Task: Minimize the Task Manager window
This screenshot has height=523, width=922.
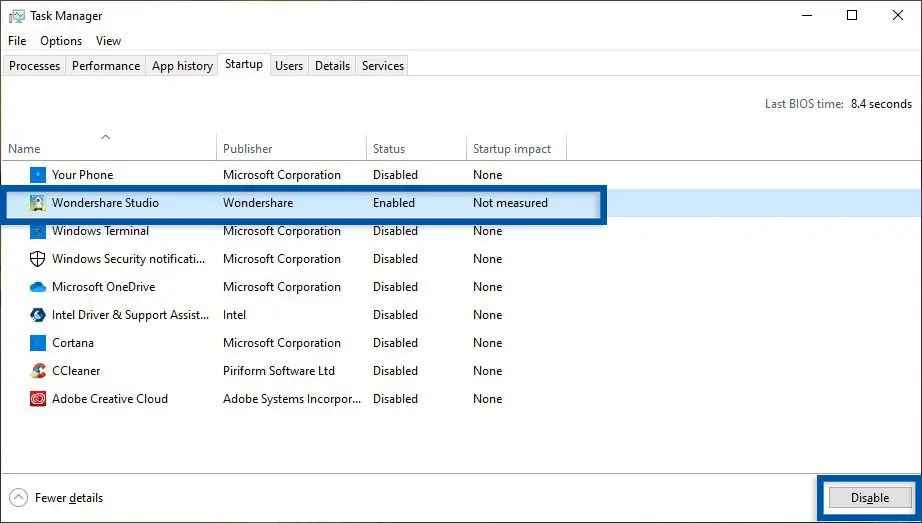Action: tap(807, 16)
